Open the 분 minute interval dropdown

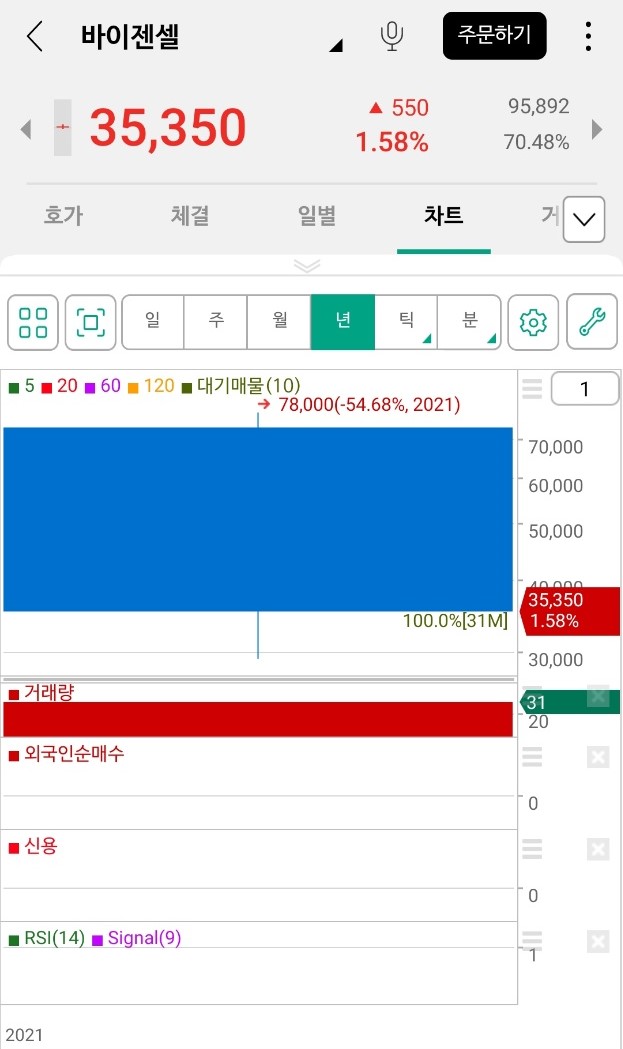[469, 322]
